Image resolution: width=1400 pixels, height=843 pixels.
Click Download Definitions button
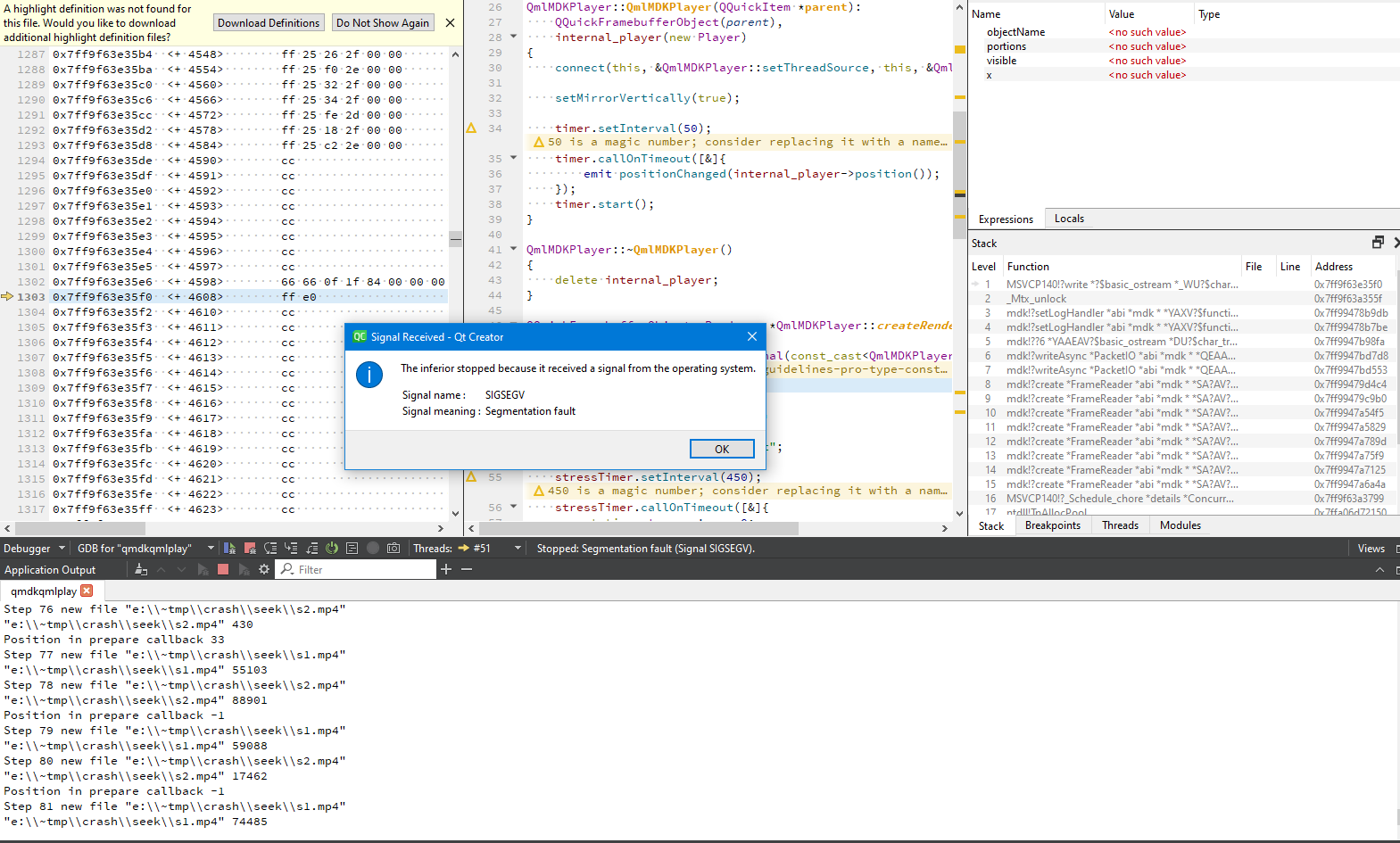[x=269, y=22]
